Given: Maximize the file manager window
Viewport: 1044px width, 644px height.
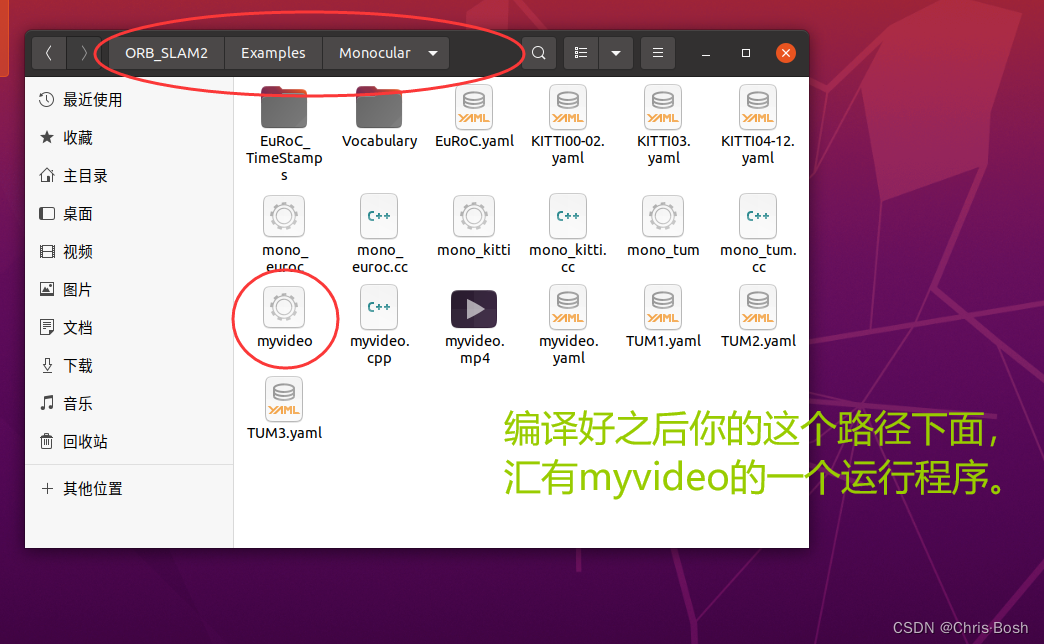Looking at the screenshot, I should click(746, 53).
